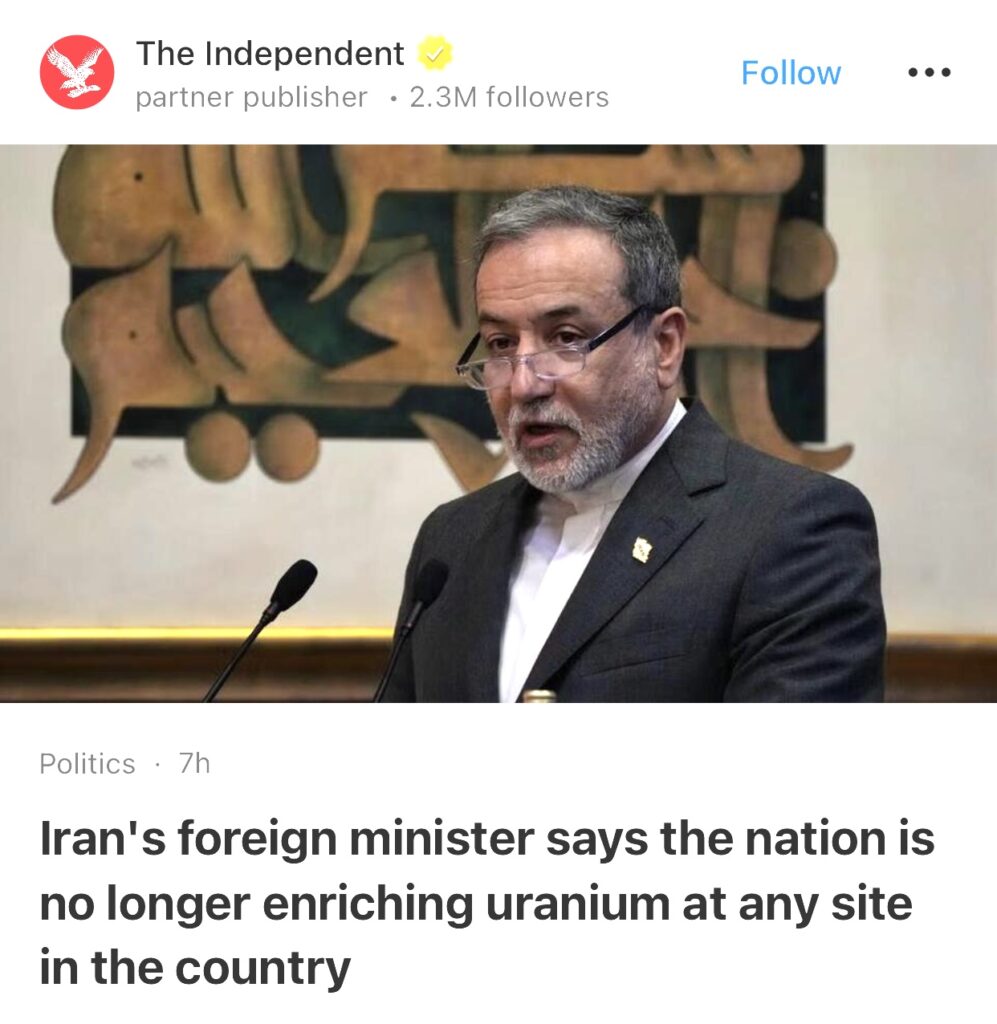Image resolution: width=997 pixels, height=1024 pixels.
Task: Tap the yellow verified badge checkmark
Action: click(x=434, y=53)
